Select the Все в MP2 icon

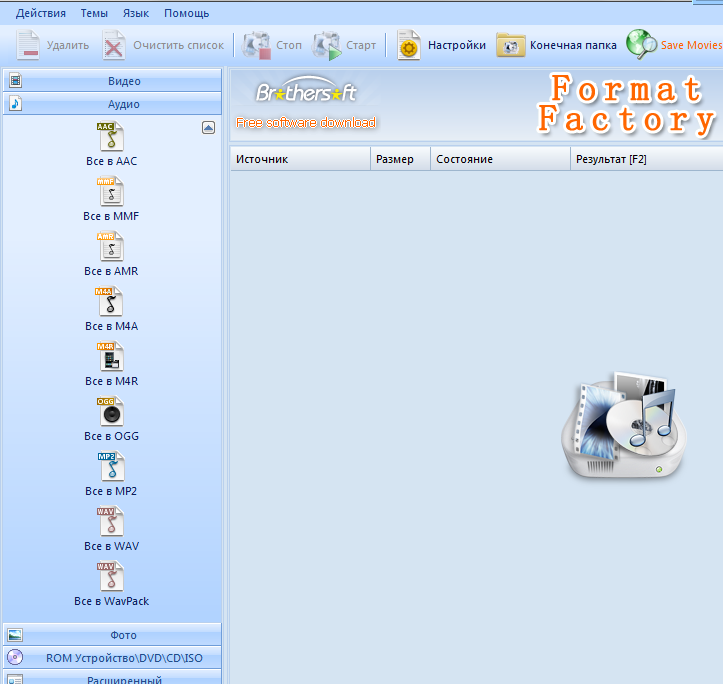coord(111,466)
